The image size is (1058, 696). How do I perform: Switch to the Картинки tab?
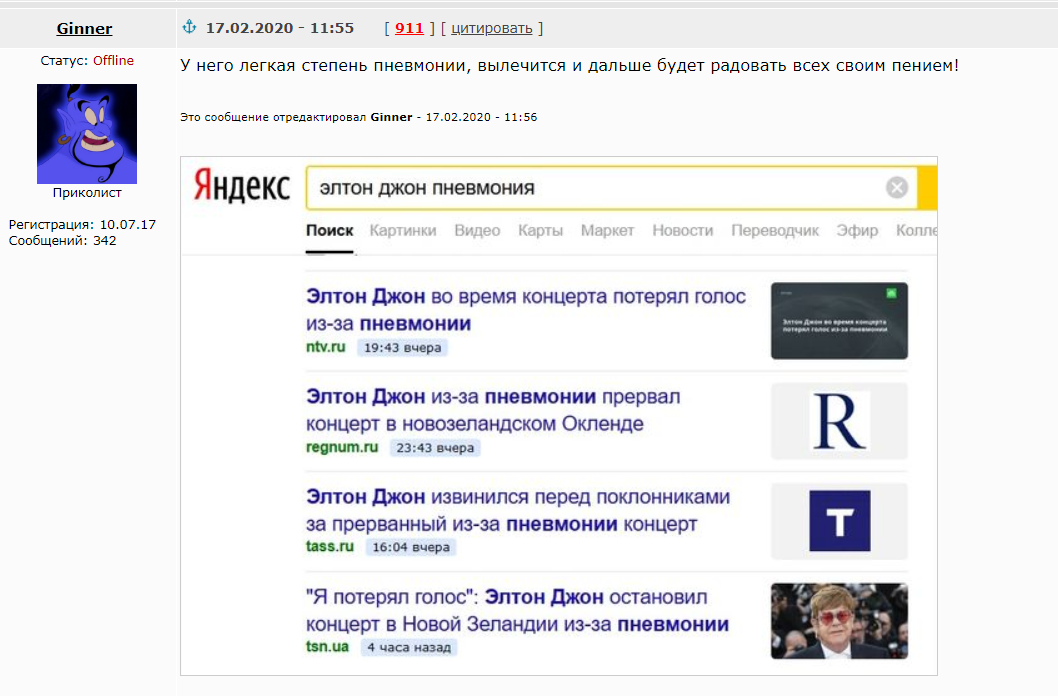[403, 231]
